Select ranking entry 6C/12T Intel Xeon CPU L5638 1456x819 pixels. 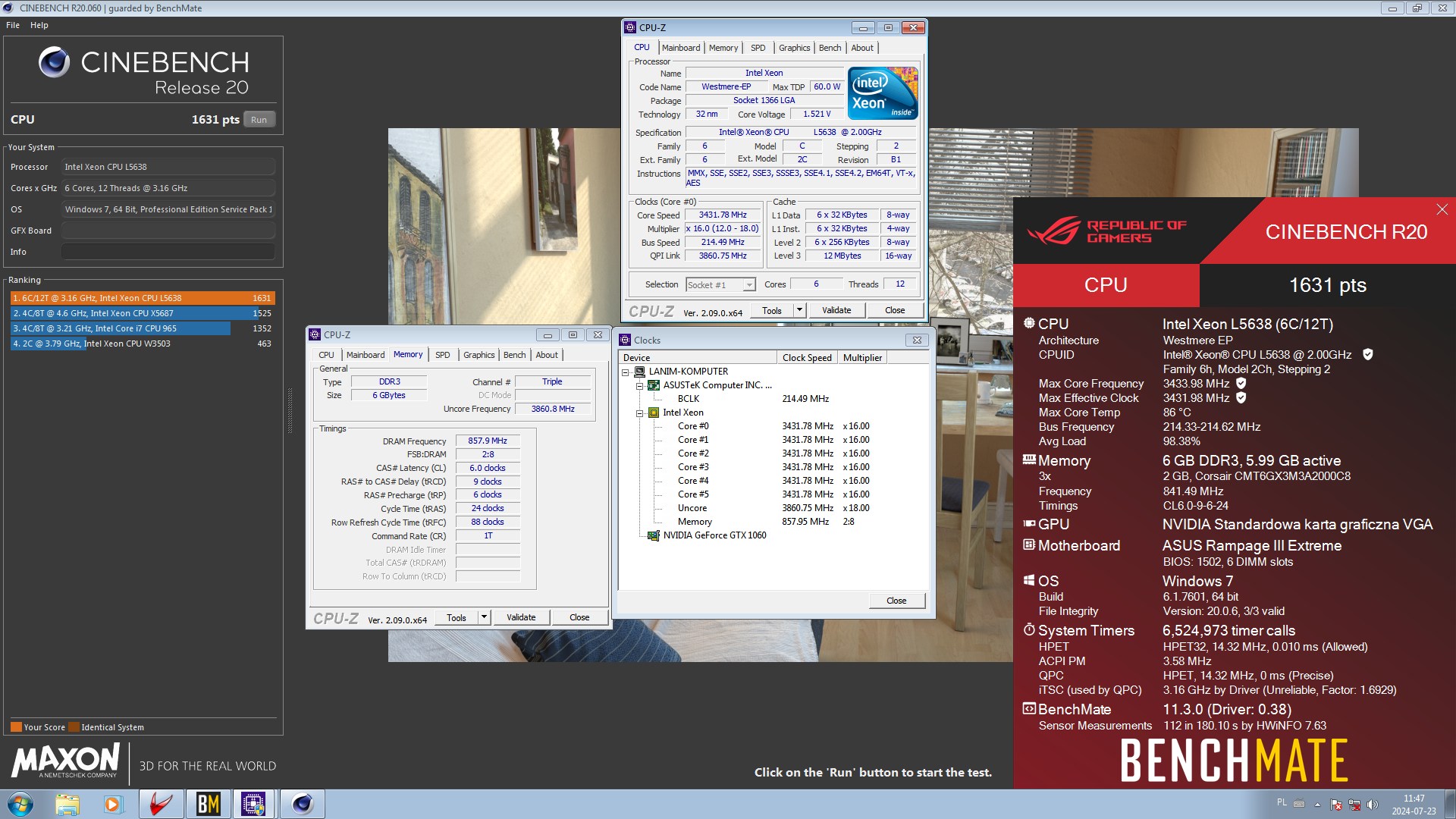[143, 298]
